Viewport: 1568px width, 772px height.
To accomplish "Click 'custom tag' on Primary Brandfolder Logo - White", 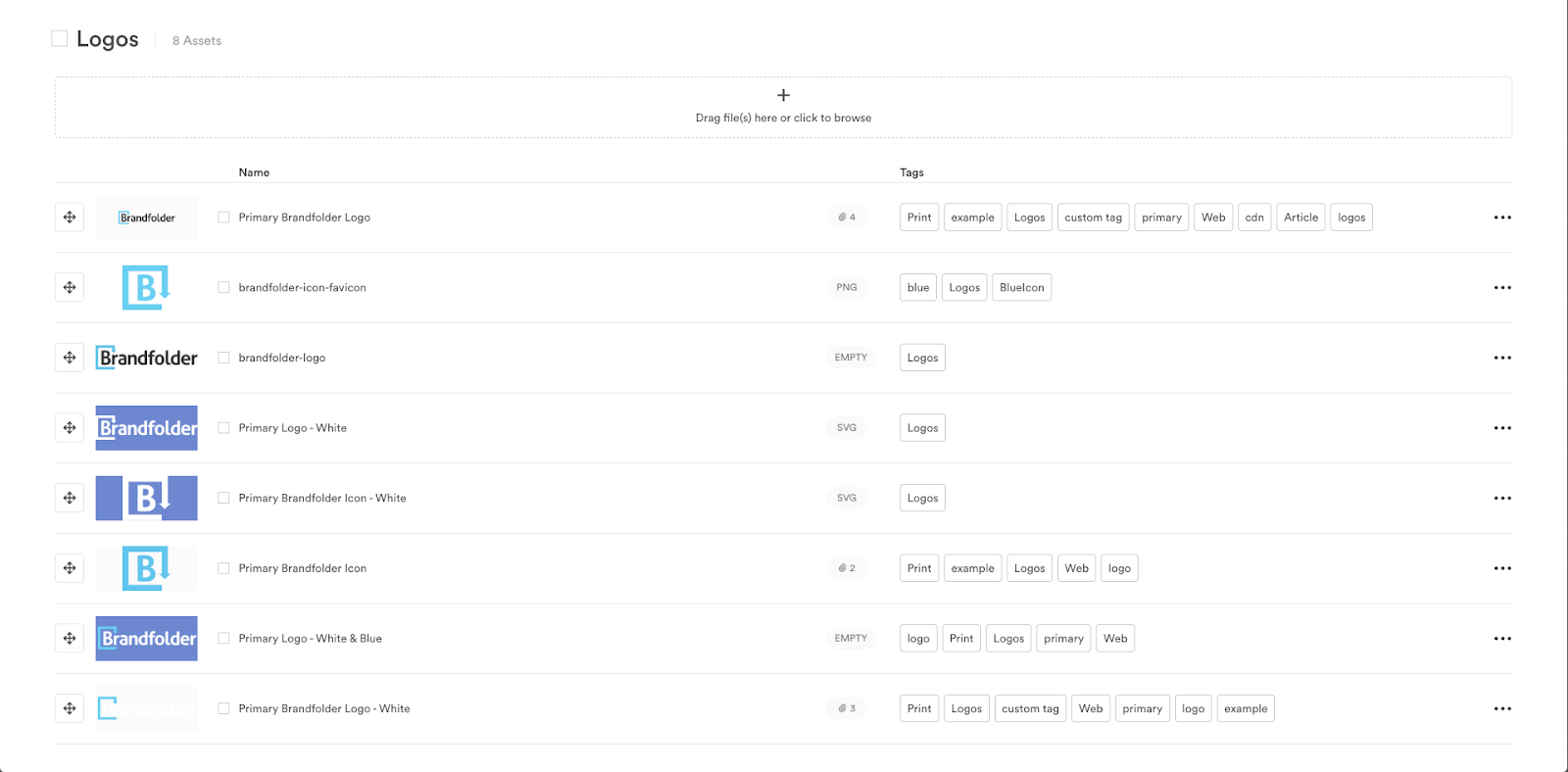I will [x=1030, y=708].
